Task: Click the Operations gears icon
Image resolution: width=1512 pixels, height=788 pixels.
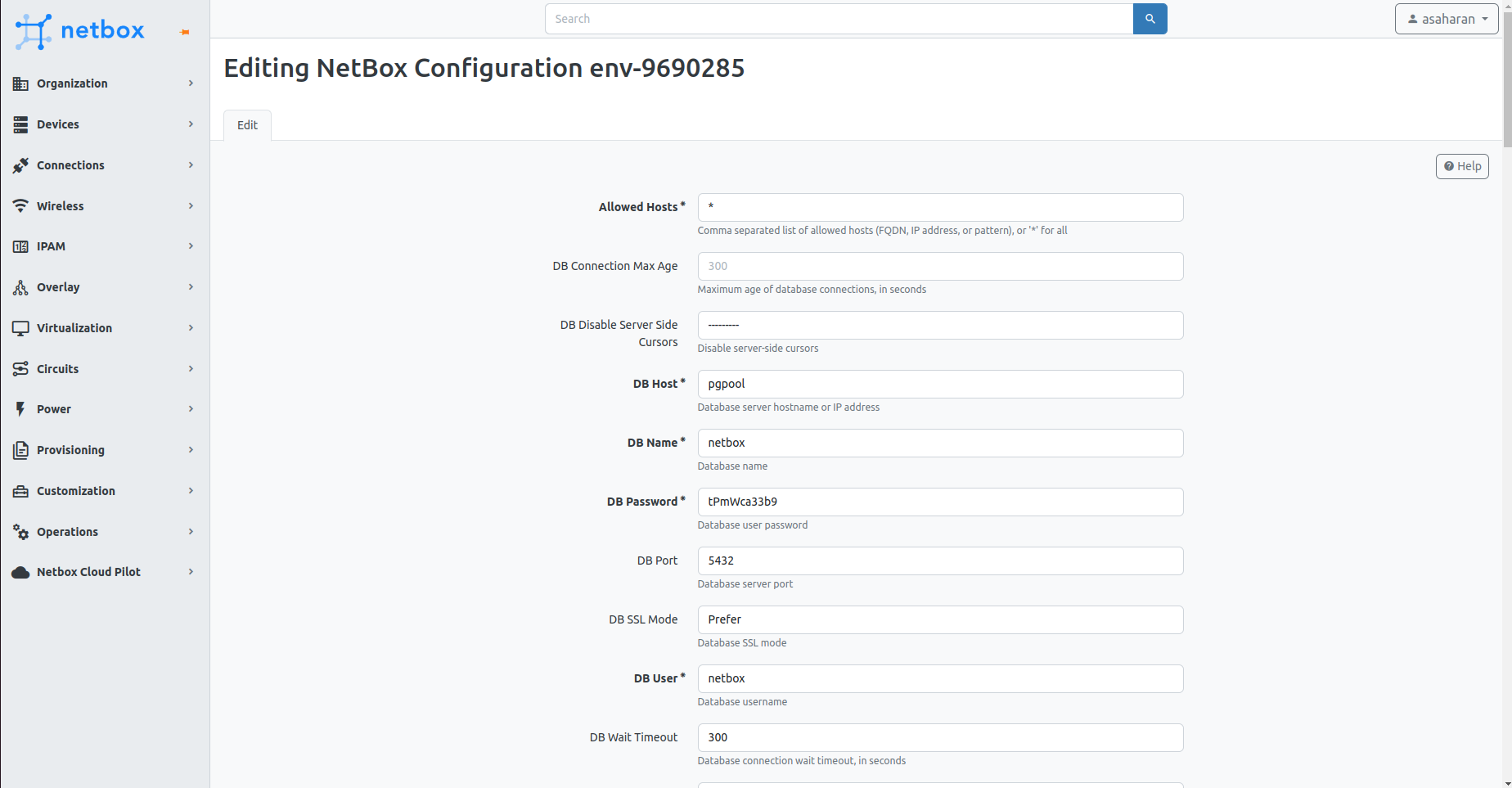Action: pos(20,532)
